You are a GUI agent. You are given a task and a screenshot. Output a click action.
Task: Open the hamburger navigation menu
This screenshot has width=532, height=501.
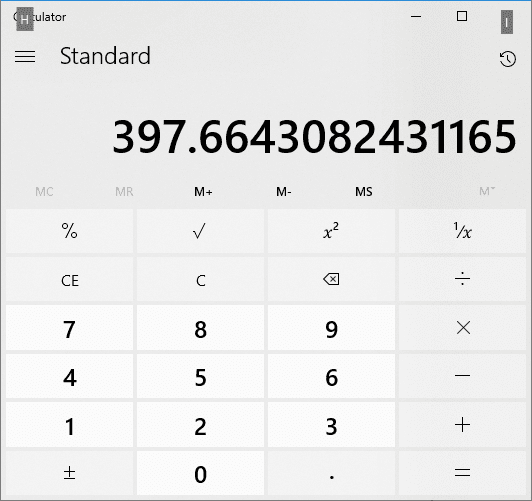pyautogui.click(x=25, y=56)
